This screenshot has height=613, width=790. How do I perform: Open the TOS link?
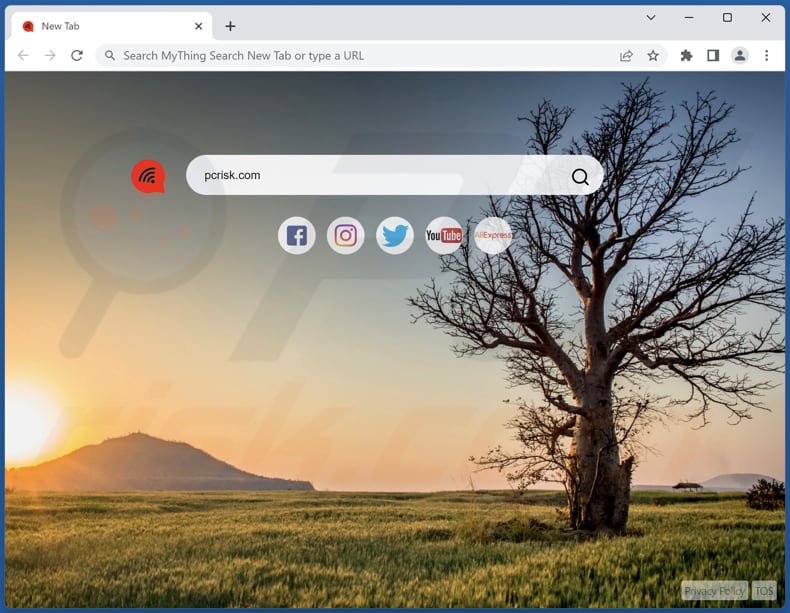pos(765,591)
